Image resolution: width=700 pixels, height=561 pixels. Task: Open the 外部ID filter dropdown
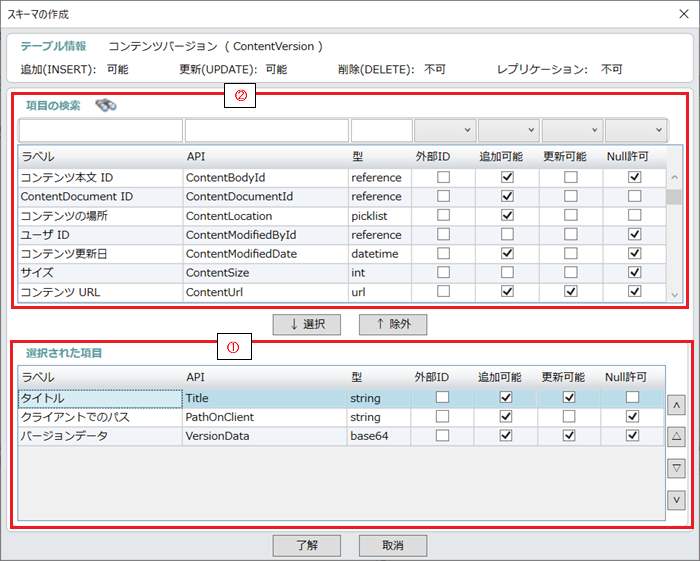pyautogui.click(x=444, y=131)
